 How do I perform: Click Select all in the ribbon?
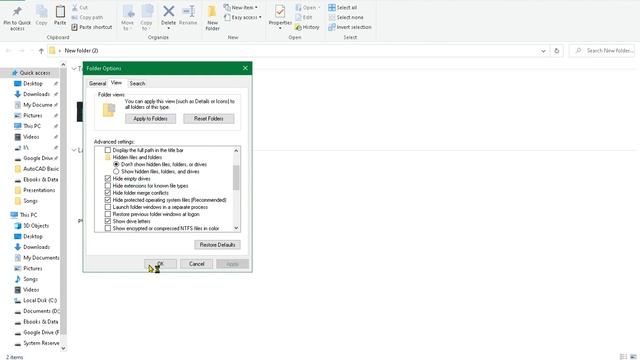342,7
